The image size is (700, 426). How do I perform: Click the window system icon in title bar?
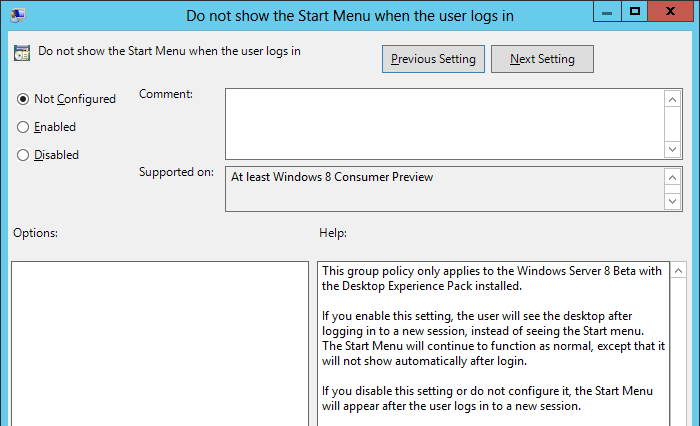pos(18,15)
